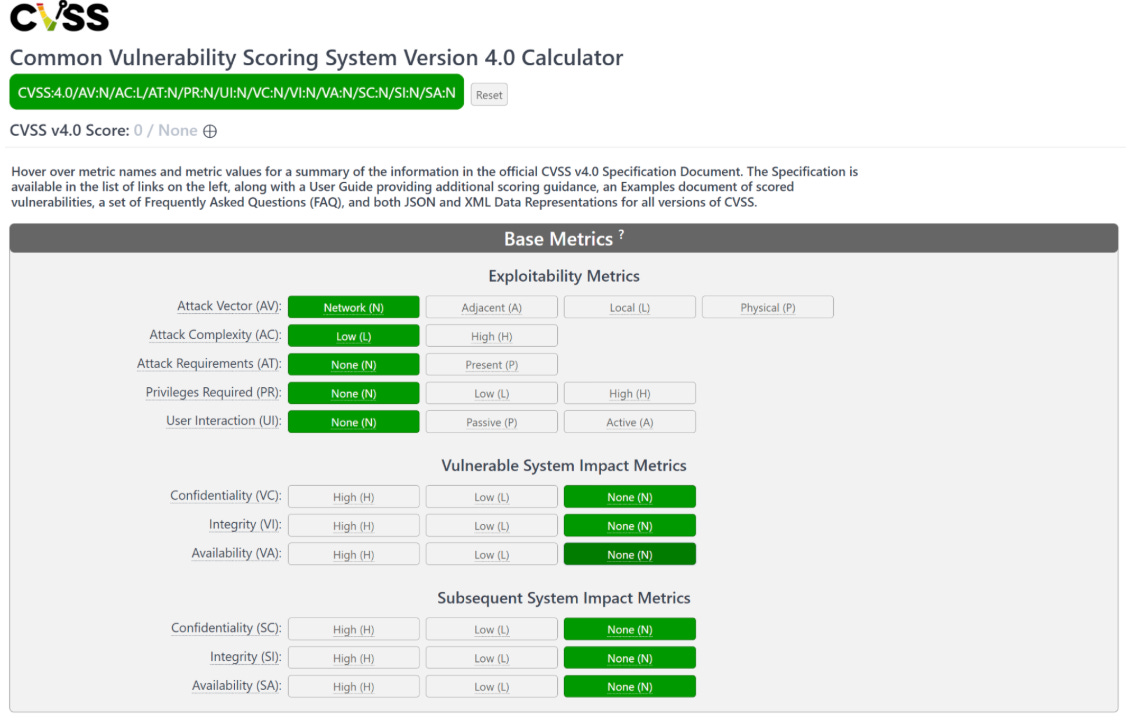Screen dimensions: 1148x722
Task: Set User Interaction to Passive (P)
Action: (x=491, y=422)
